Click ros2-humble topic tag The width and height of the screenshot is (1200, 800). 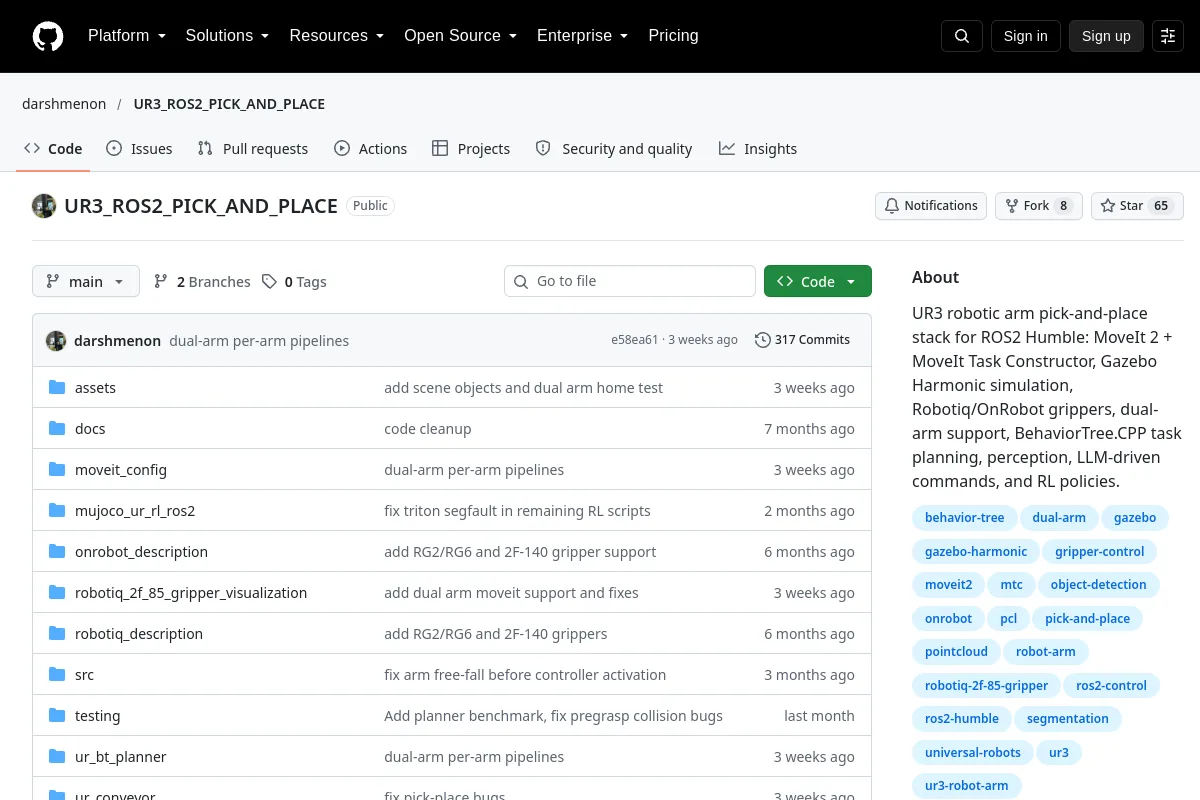pos(961,719)
